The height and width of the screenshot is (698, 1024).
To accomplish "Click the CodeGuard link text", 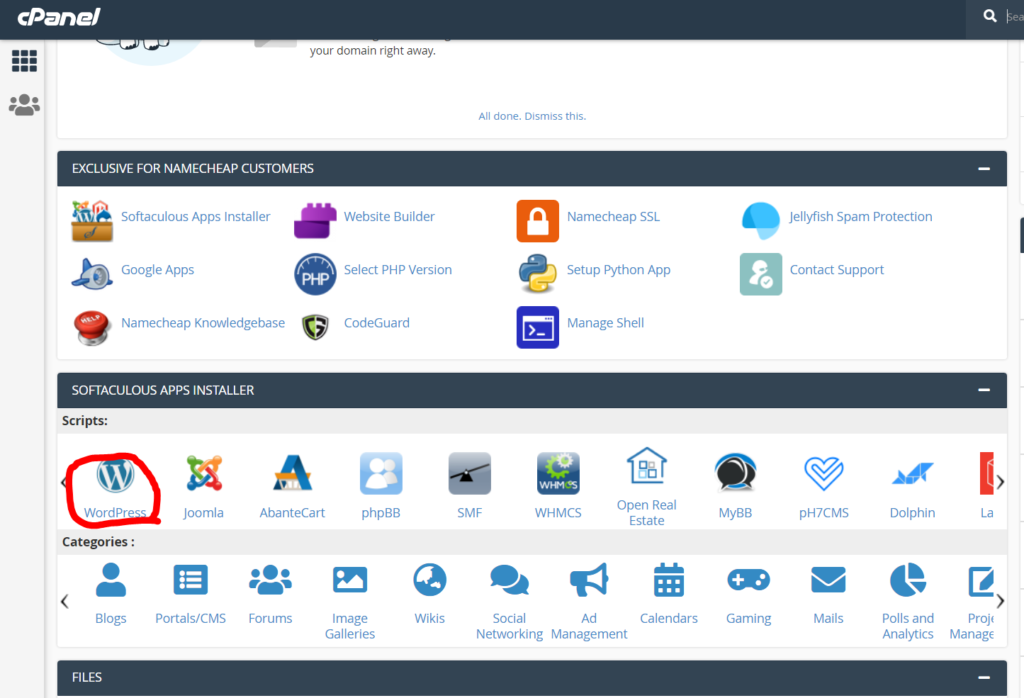I will 377,323.
